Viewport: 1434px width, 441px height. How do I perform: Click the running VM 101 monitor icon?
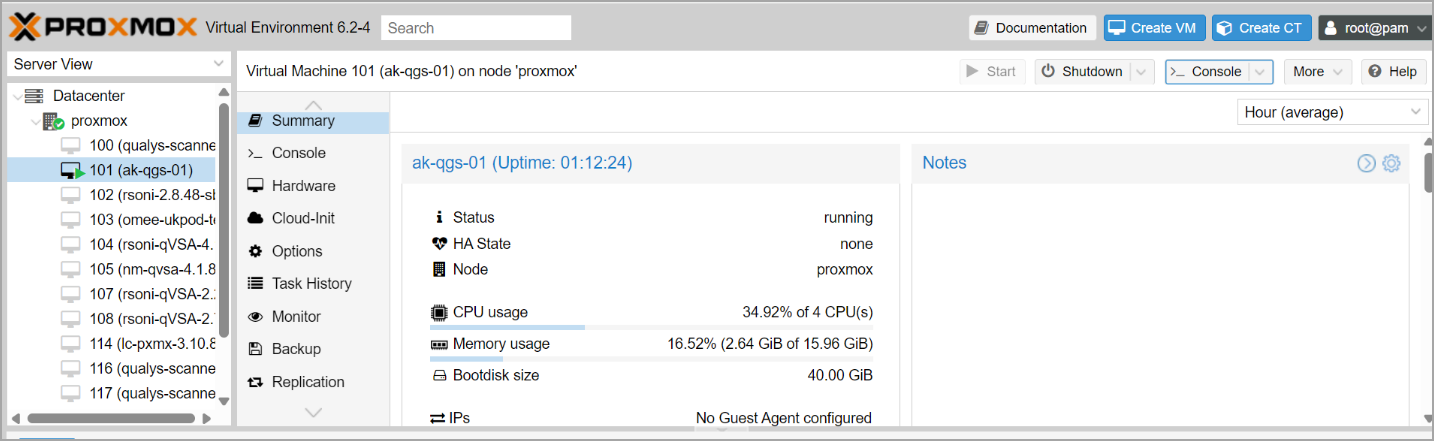click(72, 170)
